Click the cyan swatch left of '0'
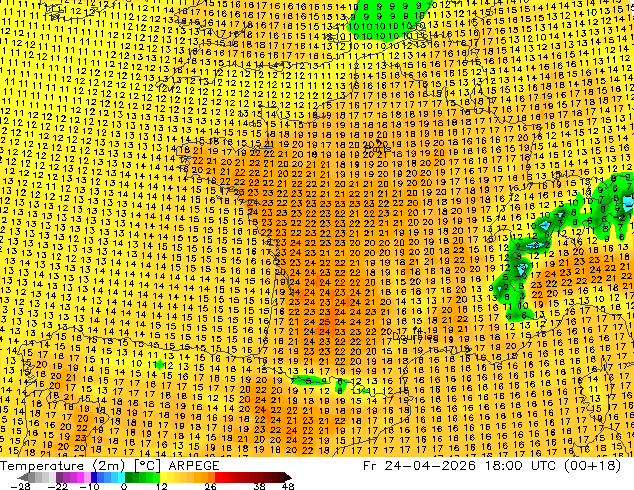Viewport: 634px width, 490px height. [121, 477]
